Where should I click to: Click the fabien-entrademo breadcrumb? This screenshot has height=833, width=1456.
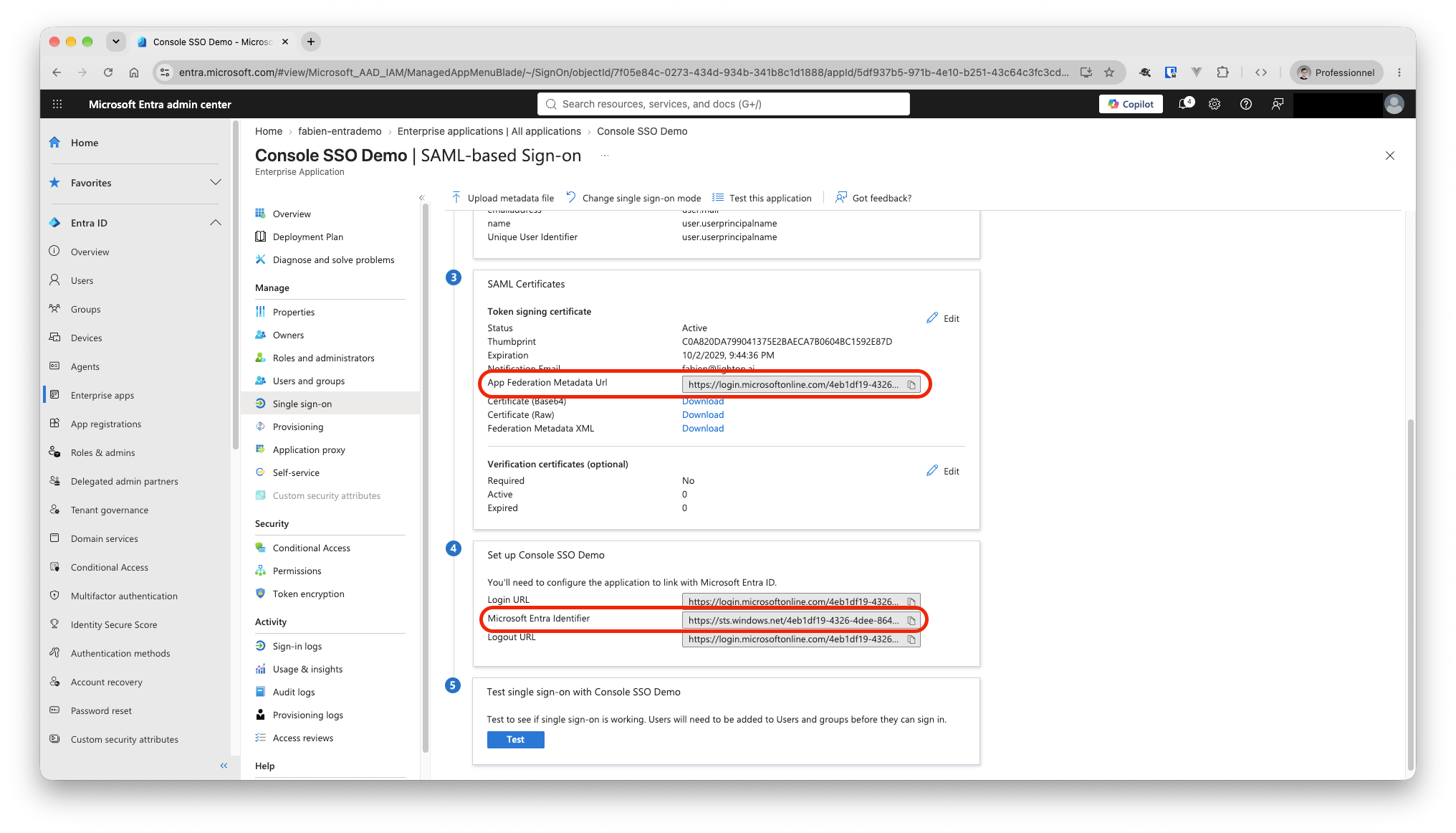point(340,131)
